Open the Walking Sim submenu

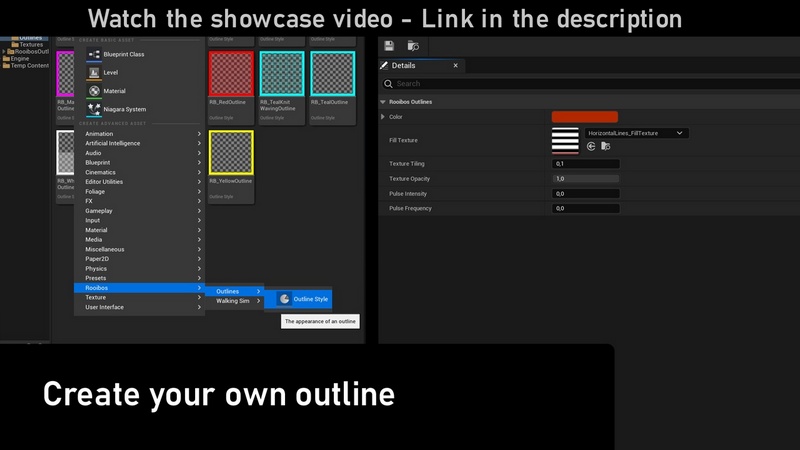point(234,301)
